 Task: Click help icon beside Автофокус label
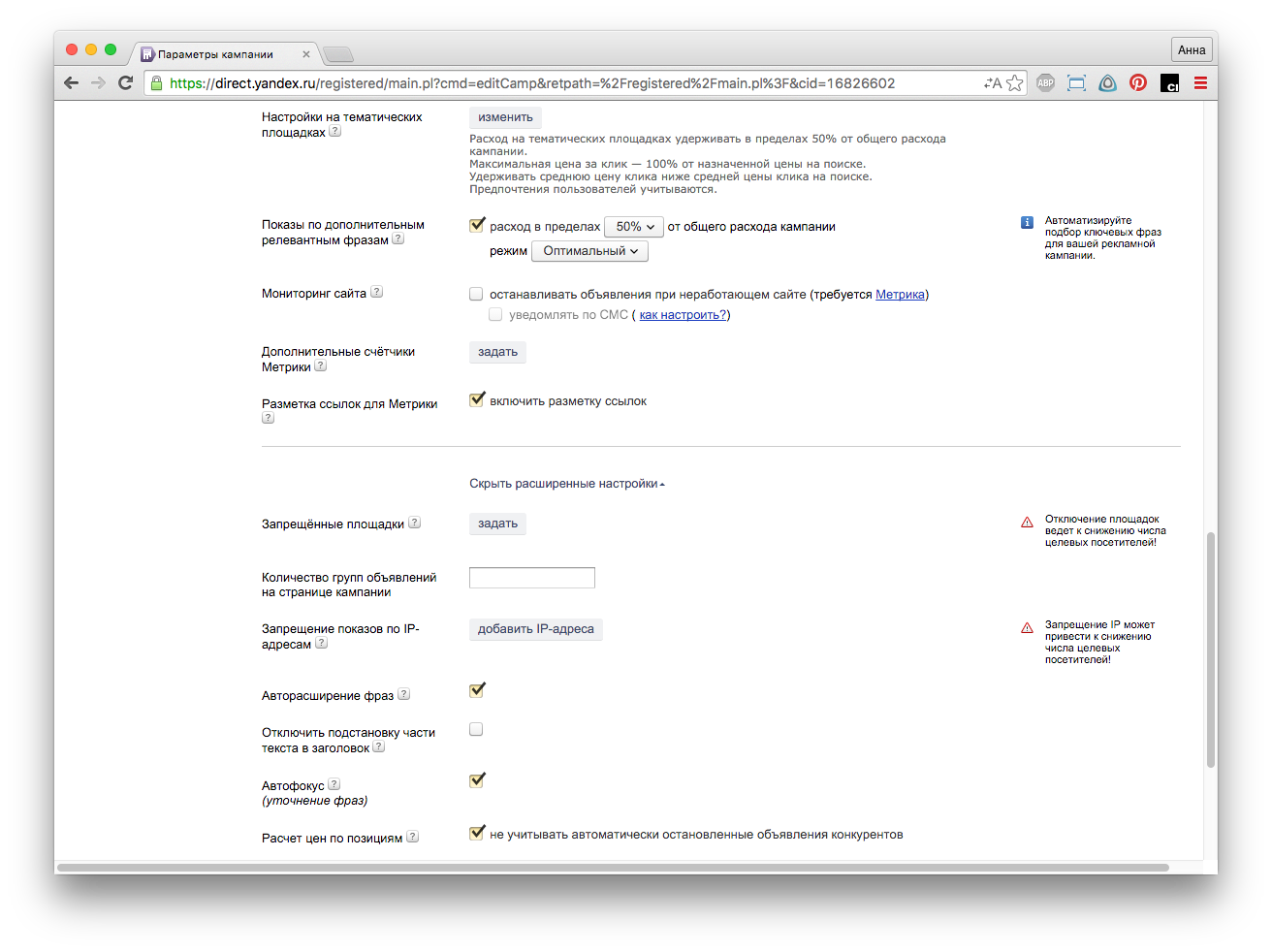click(x=334, y=784)
